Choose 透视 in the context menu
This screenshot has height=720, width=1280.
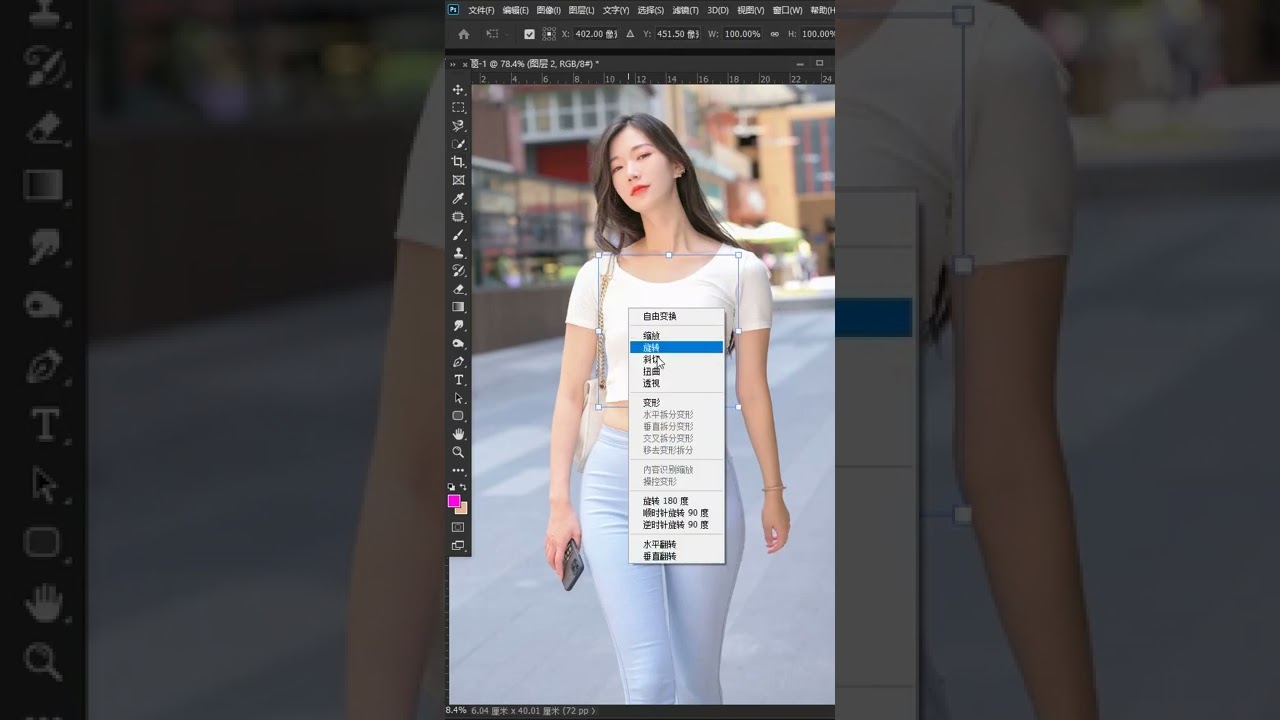pos(676,383)
